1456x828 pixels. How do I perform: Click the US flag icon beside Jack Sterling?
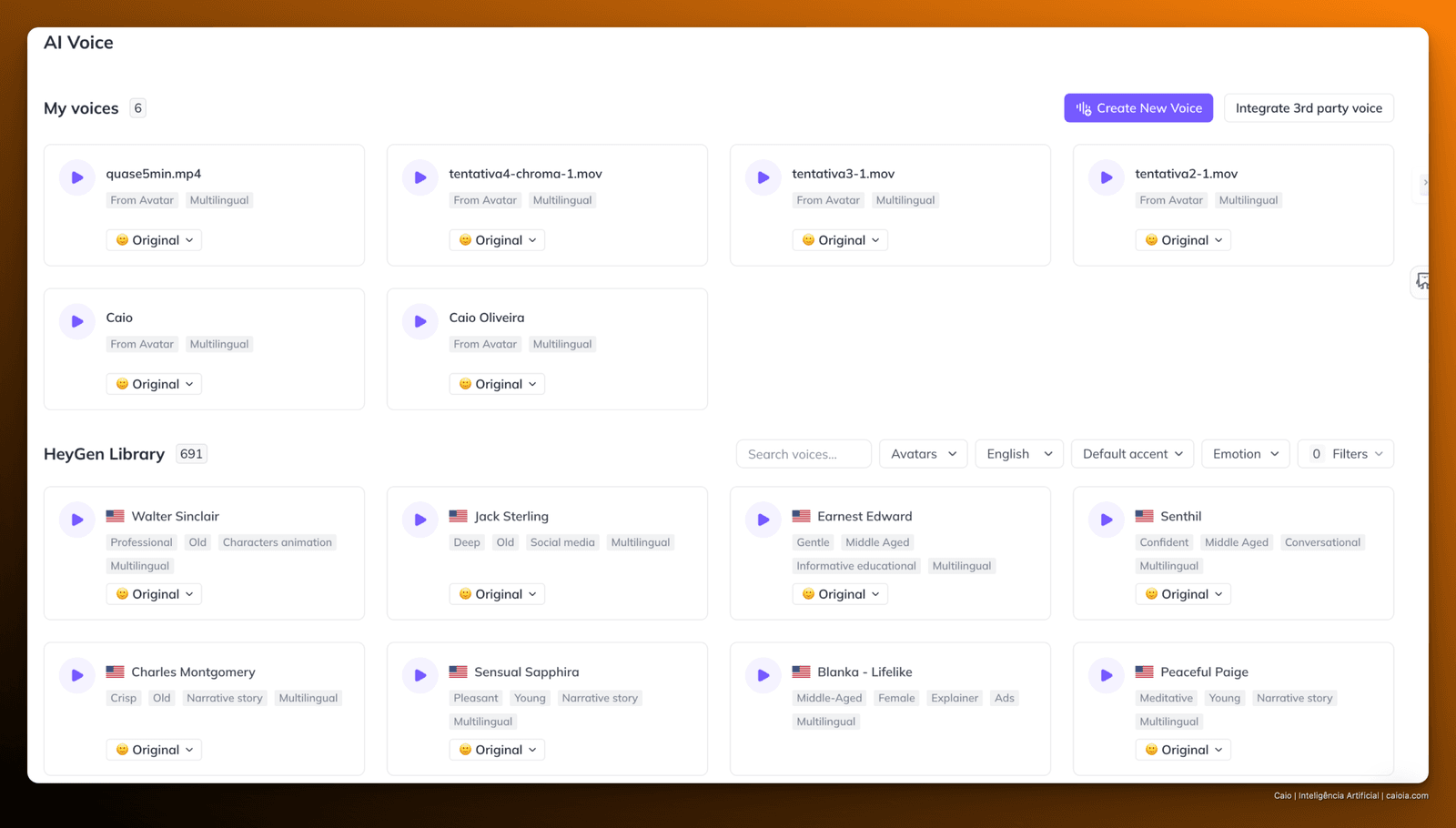tap(458, 516)
